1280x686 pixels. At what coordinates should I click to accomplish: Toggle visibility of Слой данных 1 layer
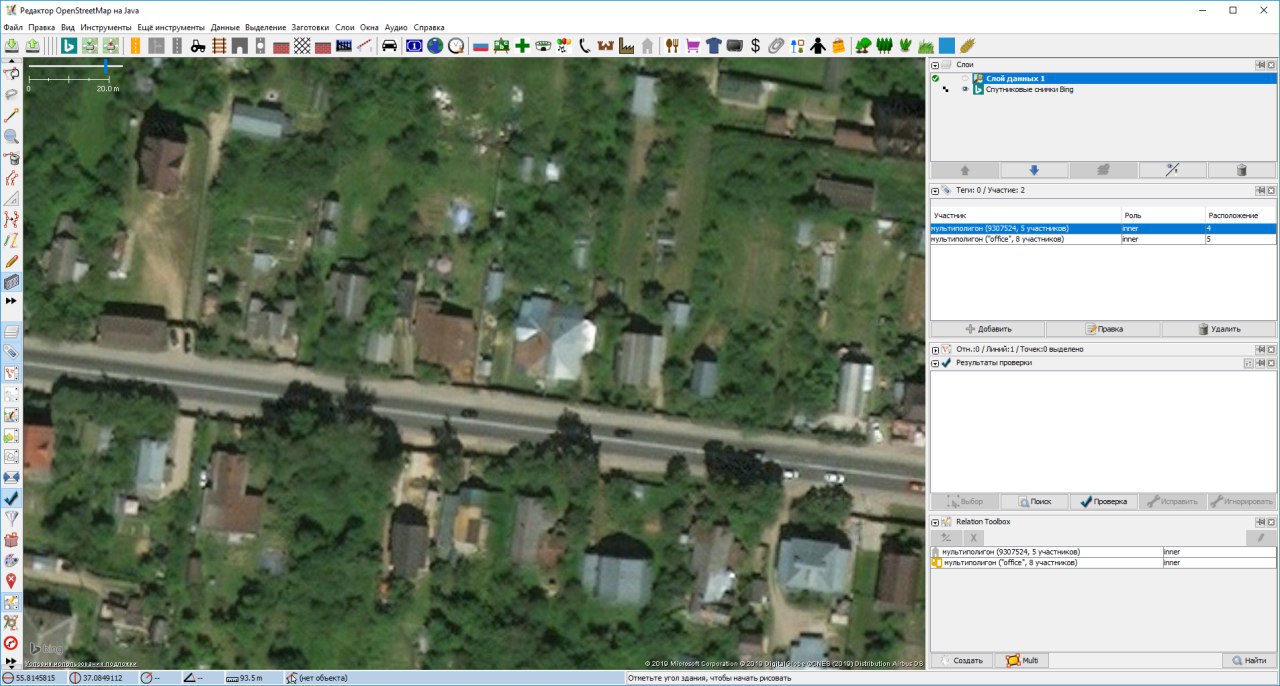(965, 78)
